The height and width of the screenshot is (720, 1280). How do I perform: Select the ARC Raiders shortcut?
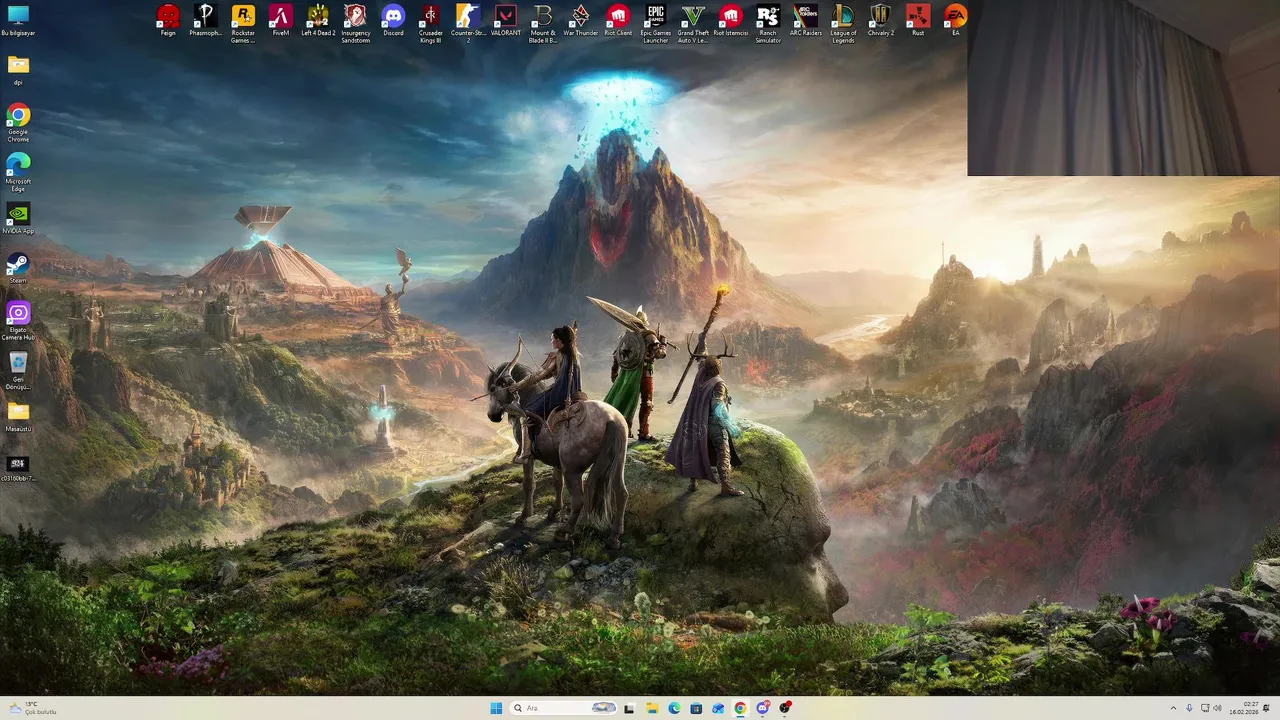(x=805, y=21)
